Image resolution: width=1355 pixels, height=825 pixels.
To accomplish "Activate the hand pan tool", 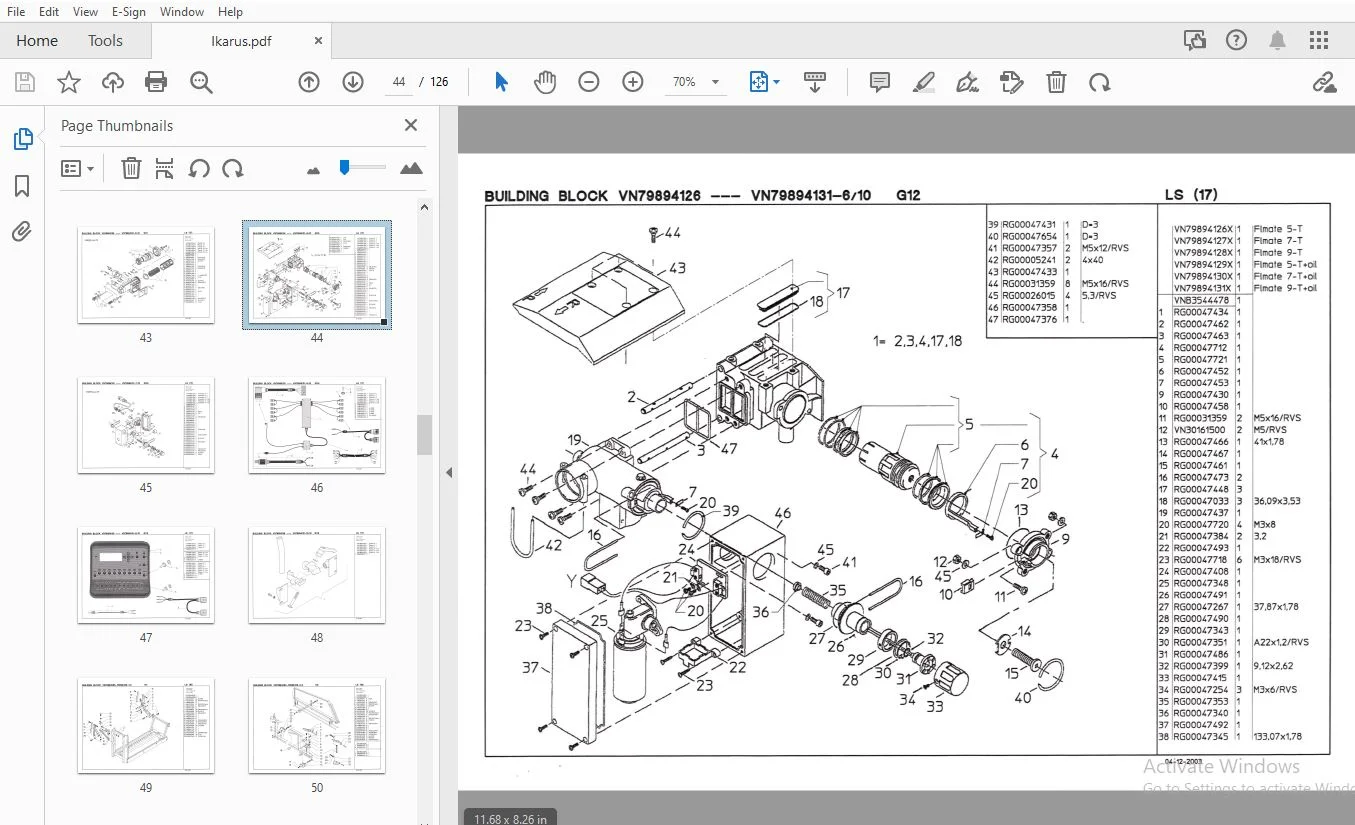I will pos(545,82).
